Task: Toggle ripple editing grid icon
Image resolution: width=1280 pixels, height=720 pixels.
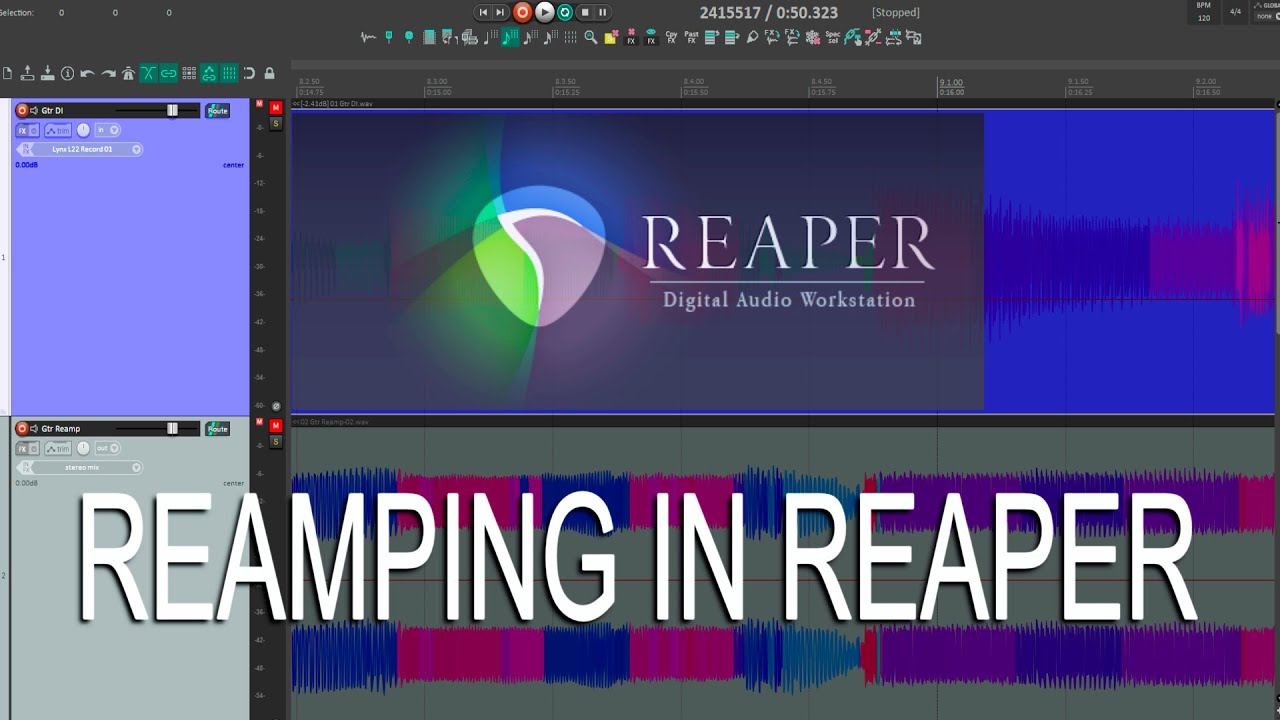Action: coord(189,73)
